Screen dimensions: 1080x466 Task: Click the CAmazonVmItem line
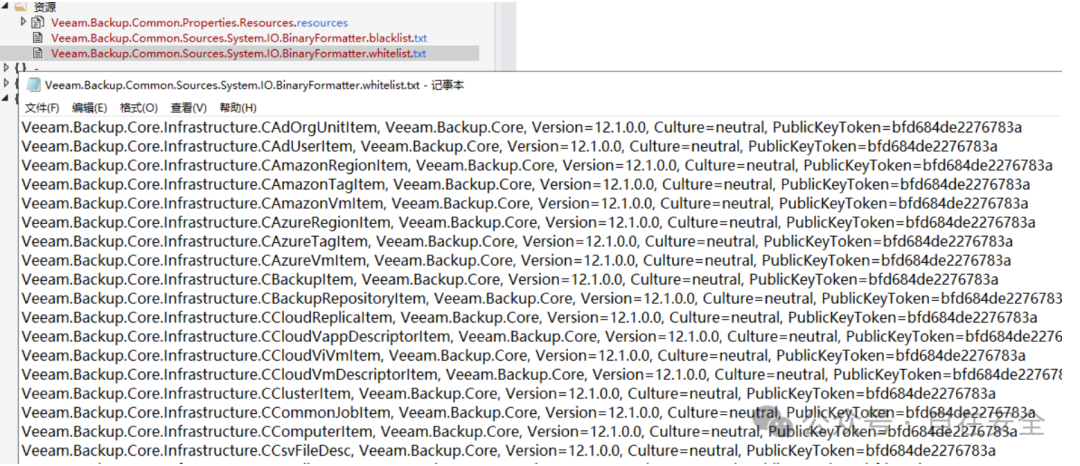[x=525, y=204]
